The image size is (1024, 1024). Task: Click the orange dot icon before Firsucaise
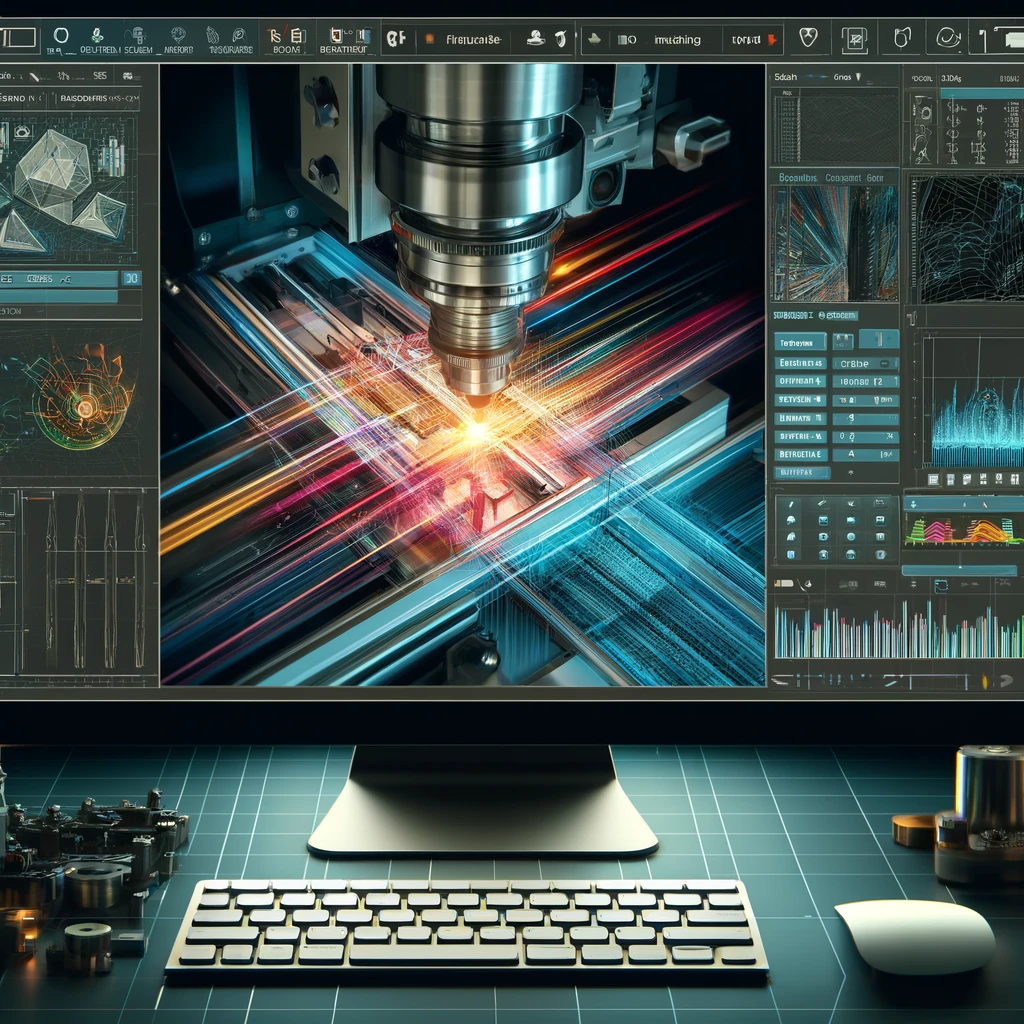(x=430, y=40)
